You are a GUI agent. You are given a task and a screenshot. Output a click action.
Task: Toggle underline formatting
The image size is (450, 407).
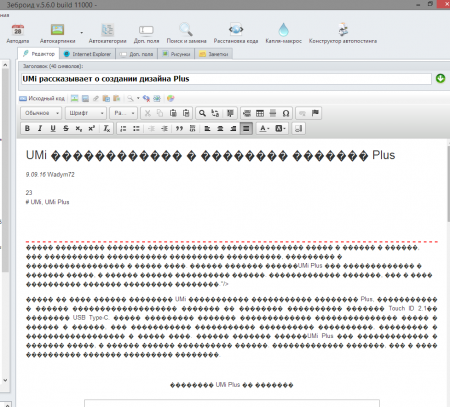point(53,129)
